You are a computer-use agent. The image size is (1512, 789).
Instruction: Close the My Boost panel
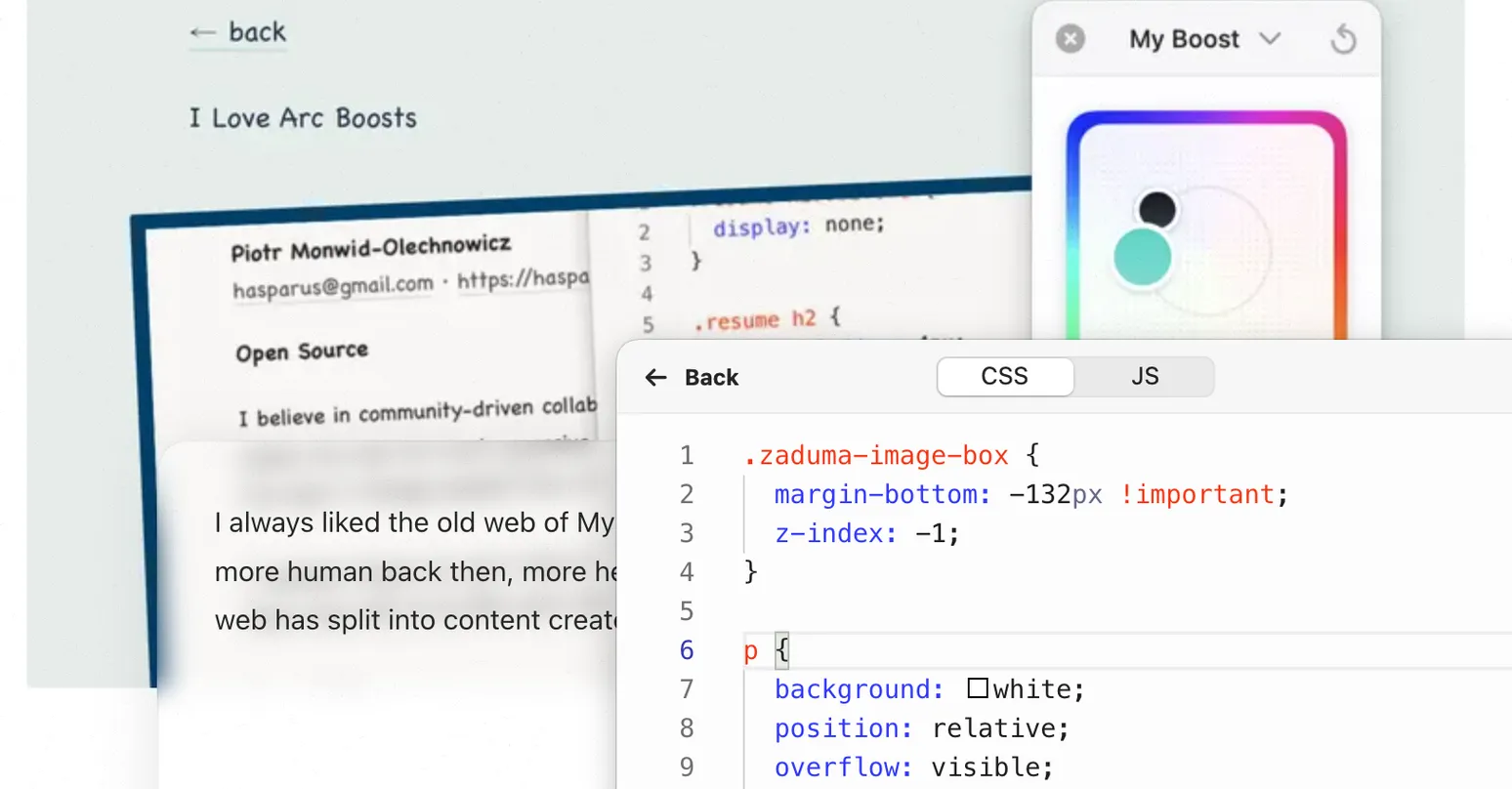pyautogui.click(x=1071, y=39)
